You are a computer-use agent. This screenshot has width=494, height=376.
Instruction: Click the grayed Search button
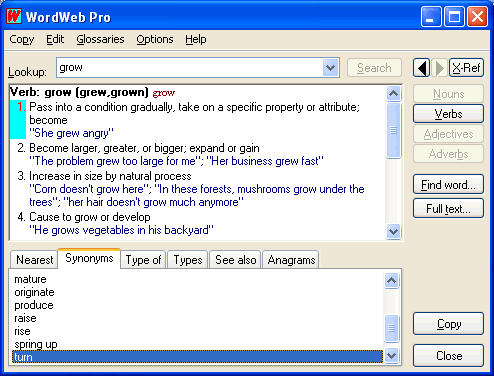(x=374, y=68)
